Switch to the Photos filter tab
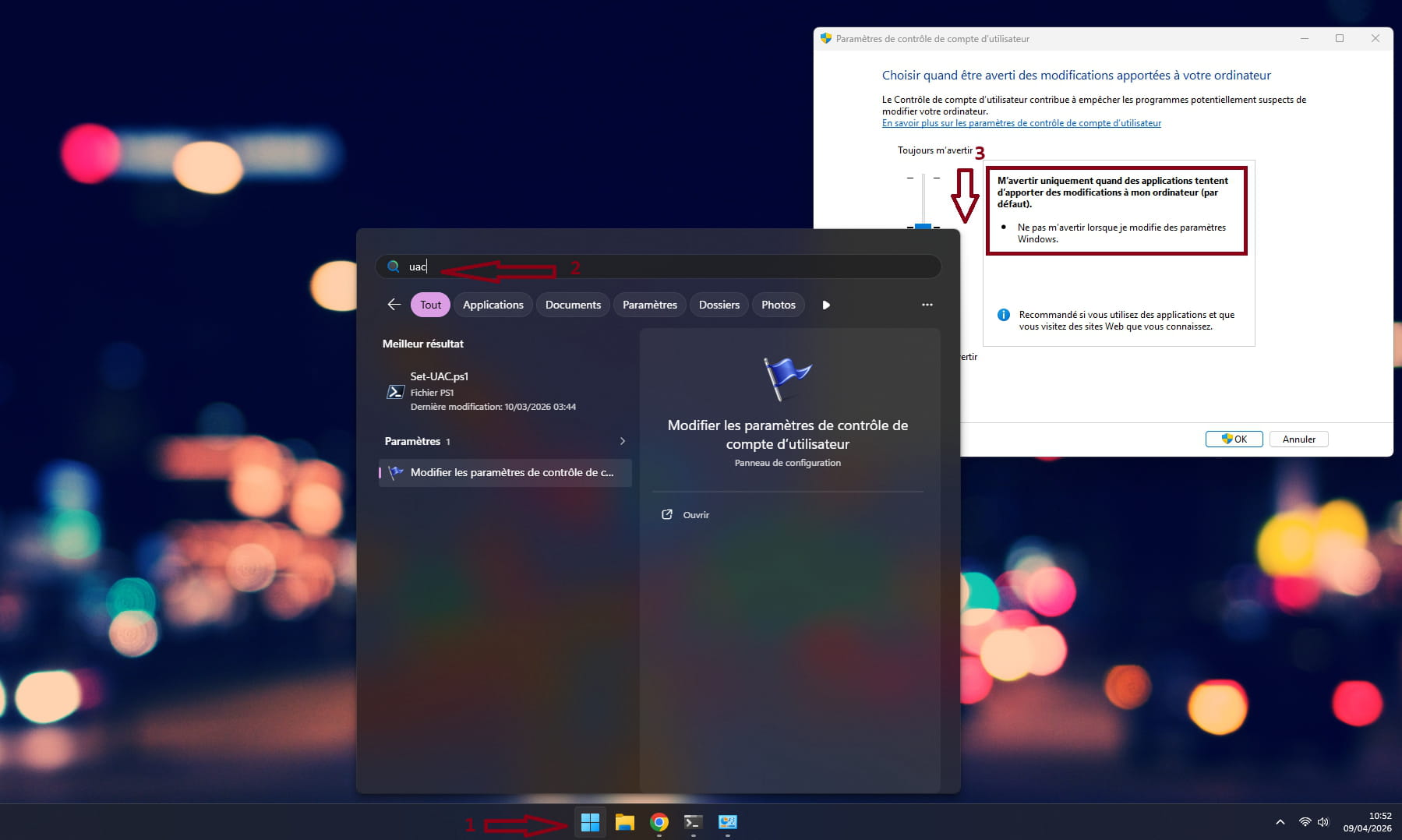This screenshot has height=840, width=1402. point(779,305)
